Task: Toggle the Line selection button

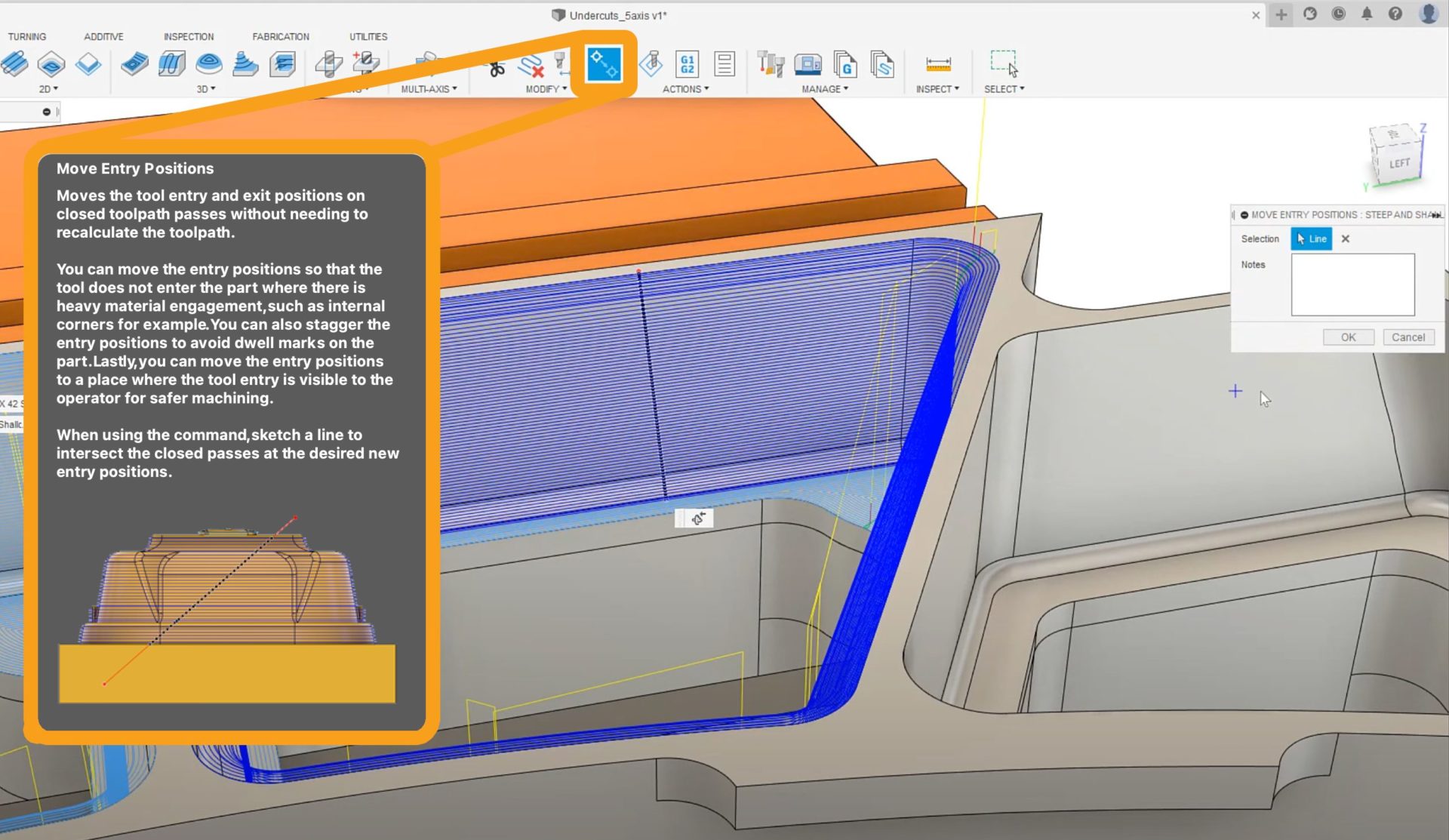Action: coord(1311,238)
